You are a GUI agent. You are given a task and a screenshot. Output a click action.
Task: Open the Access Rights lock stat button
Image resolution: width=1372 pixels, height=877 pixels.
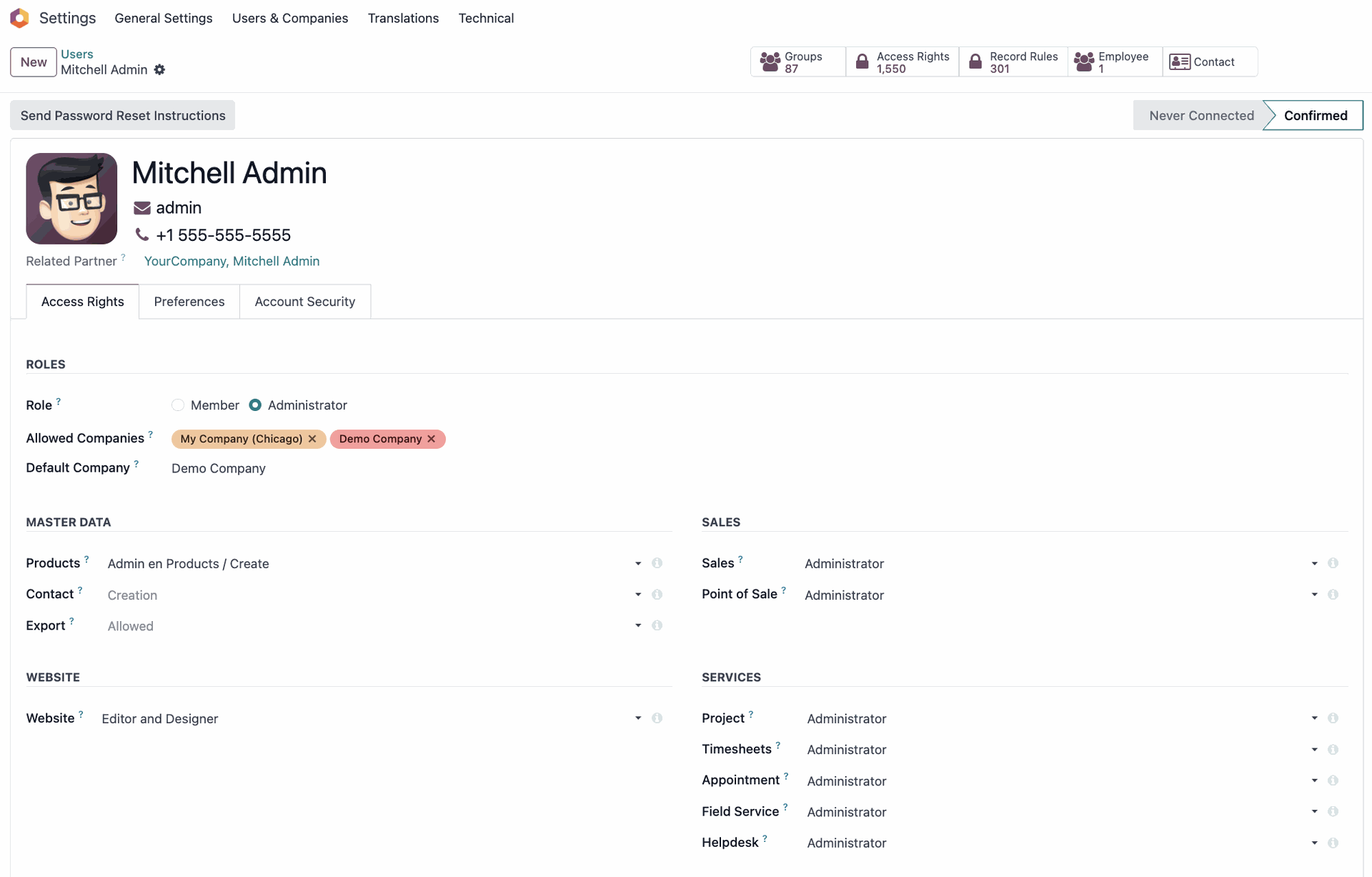click(x=903, y=62)
